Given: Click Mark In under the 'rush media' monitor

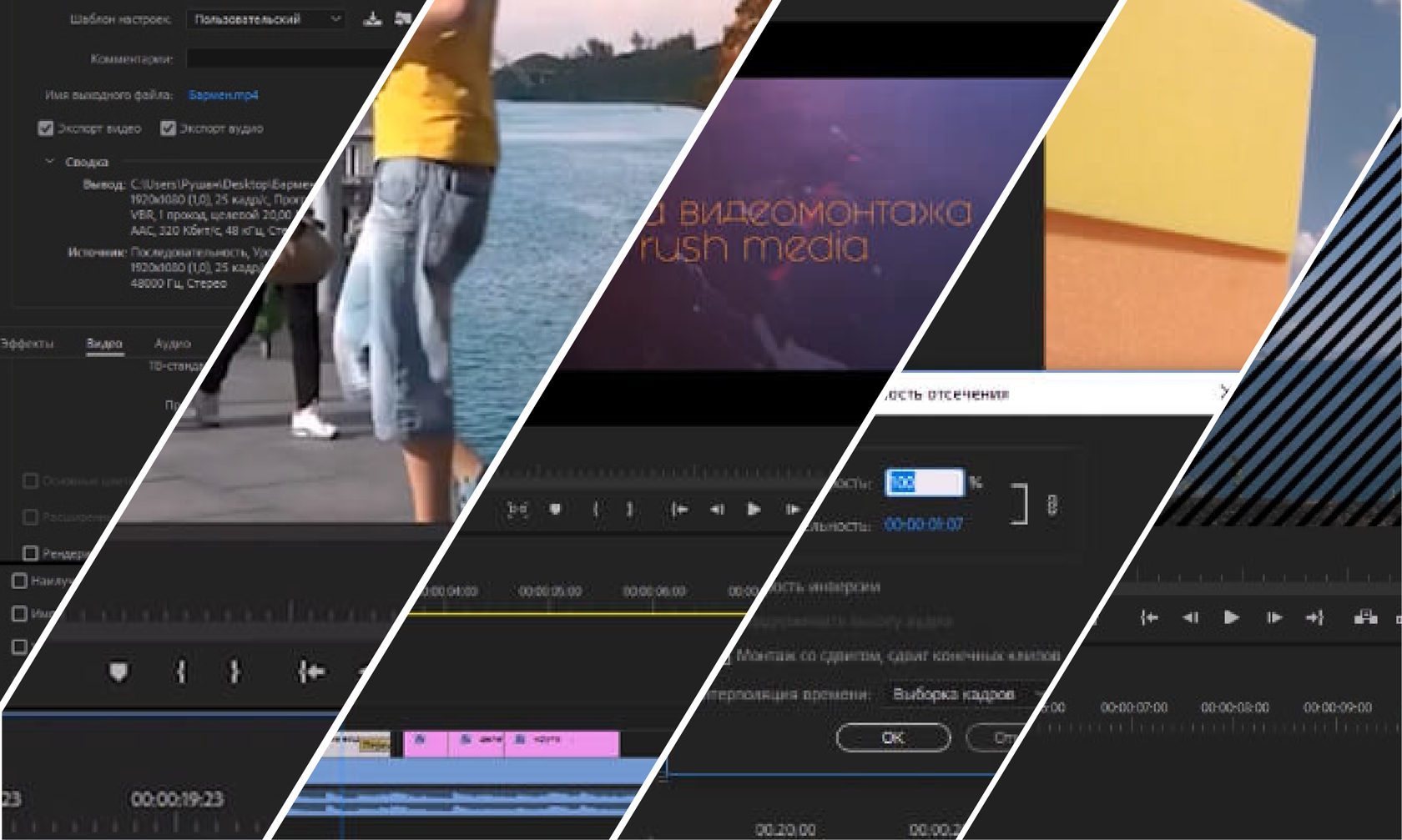Looking at the screenshot, I should 595,509.
